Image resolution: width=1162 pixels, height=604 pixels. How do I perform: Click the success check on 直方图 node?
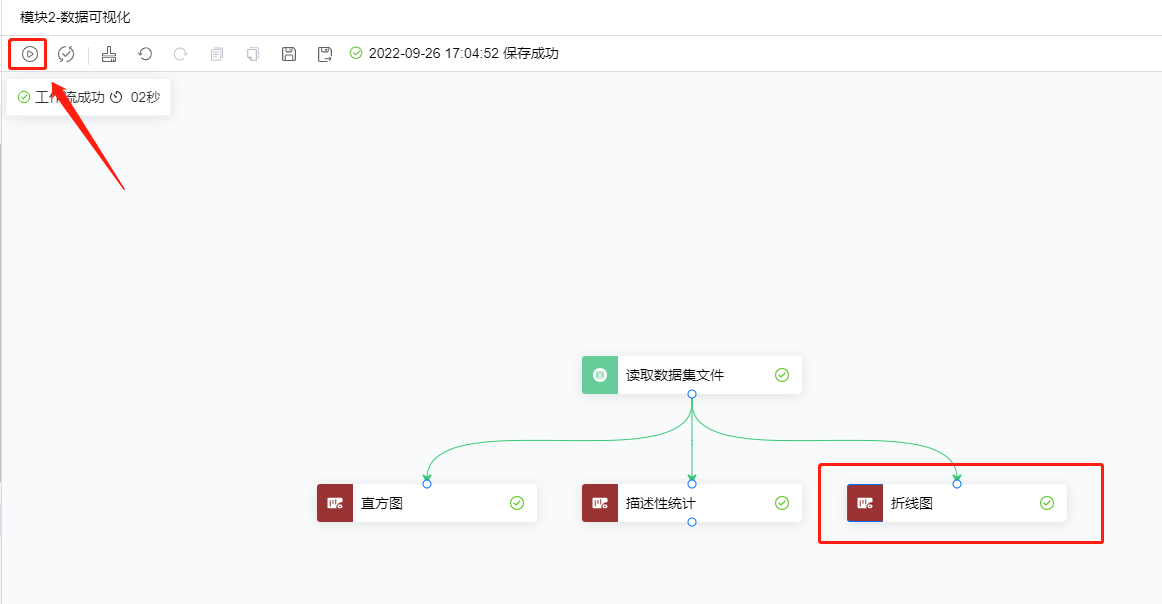(517, 503)
